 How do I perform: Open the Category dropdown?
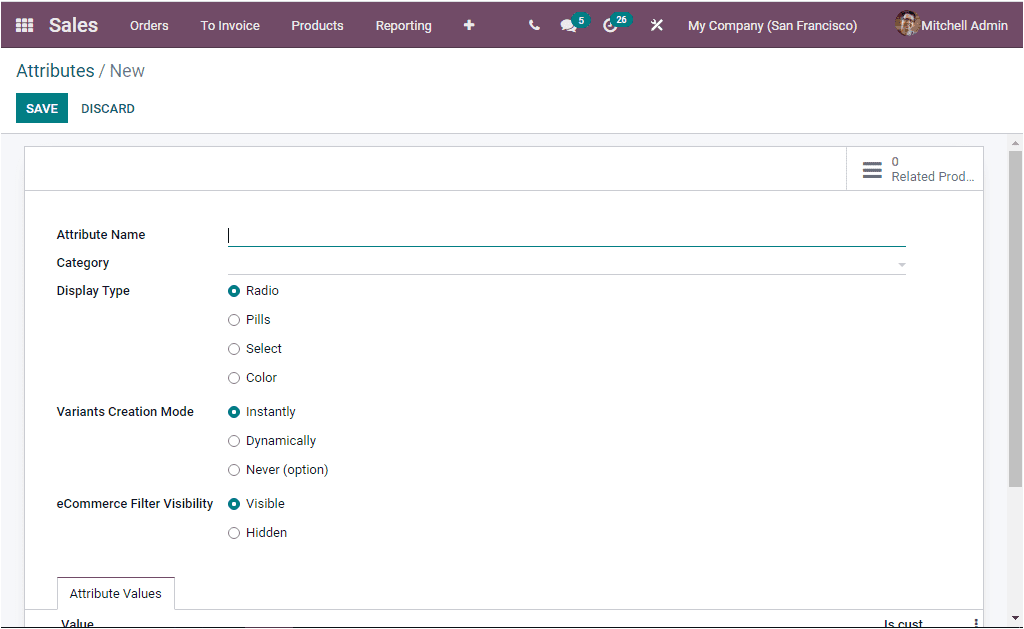click(x=565, y=262)
